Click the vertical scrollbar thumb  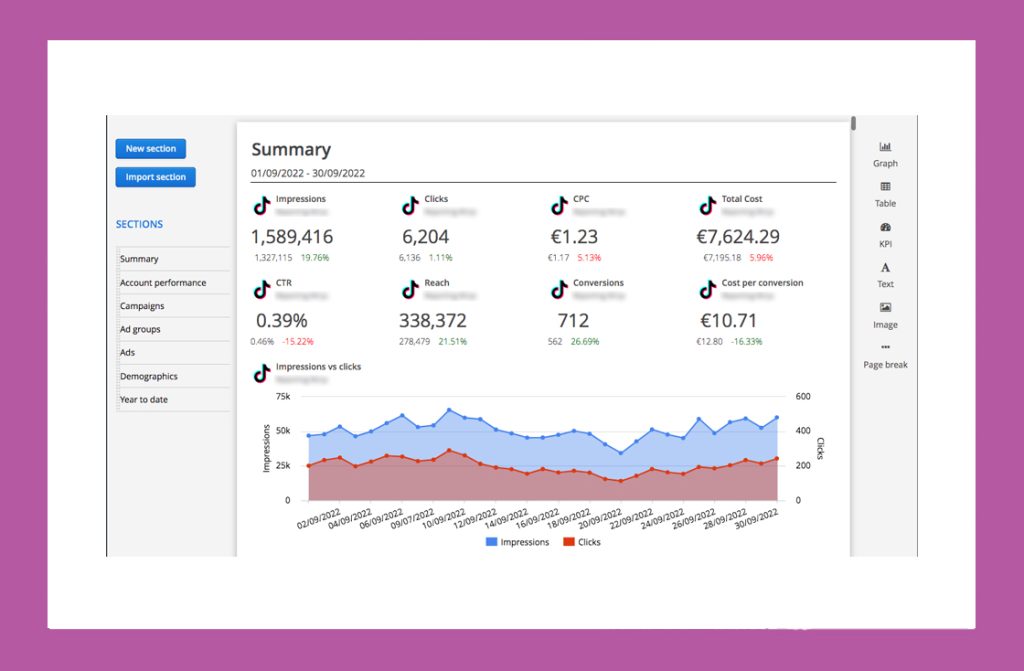[853, 125]
